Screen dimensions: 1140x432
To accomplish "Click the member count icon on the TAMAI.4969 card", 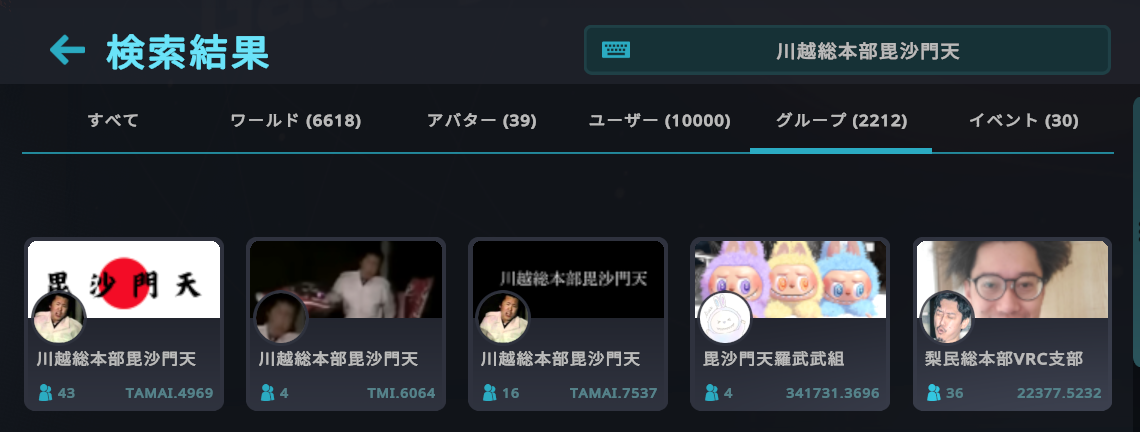I will click(x=45, y=393).
